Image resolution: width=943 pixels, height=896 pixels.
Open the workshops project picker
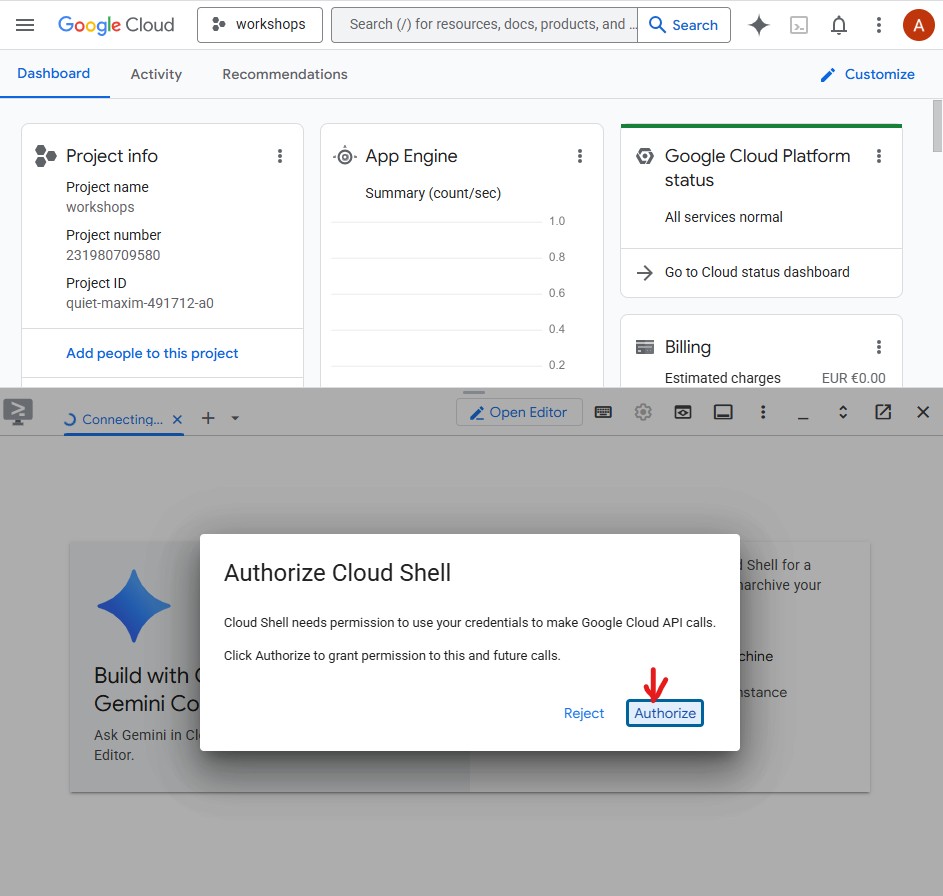point(260,25)
